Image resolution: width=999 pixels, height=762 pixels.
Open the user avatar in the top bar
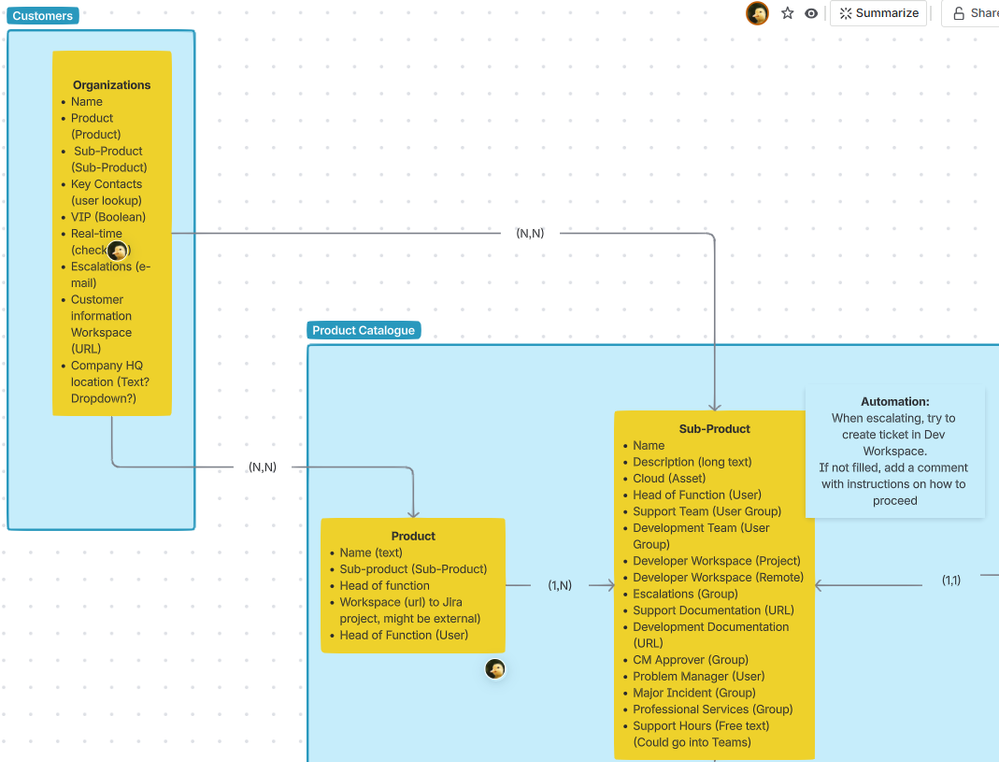(758, 13)
